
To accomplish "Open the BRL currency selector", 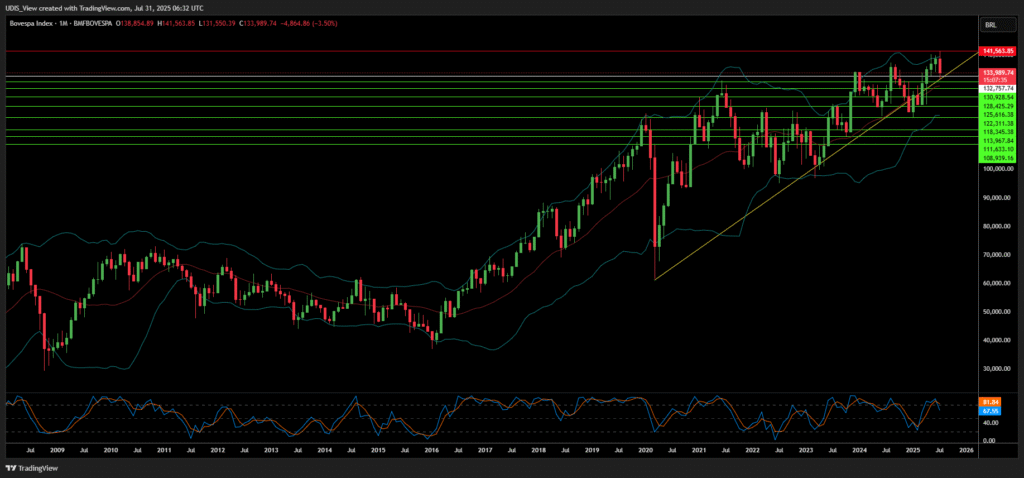I will pos(991,24).
